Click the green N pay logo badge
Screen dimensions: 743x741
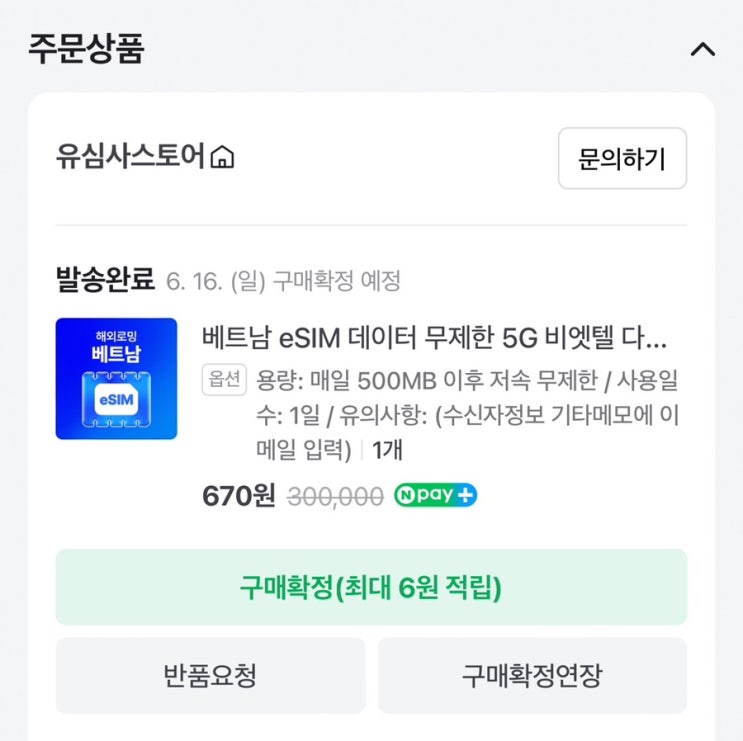click(x=426, y=496)
